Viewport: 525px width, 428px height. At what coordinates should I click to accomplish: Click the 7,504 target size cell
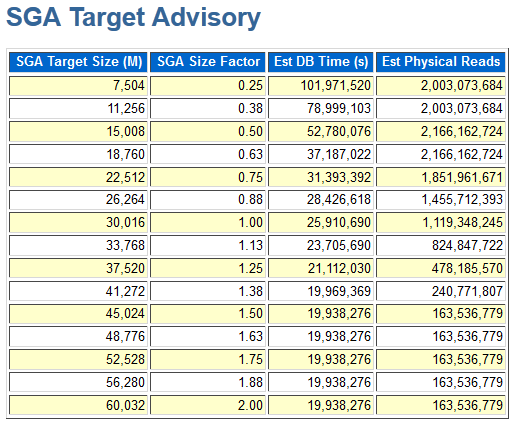coord(78,86)
